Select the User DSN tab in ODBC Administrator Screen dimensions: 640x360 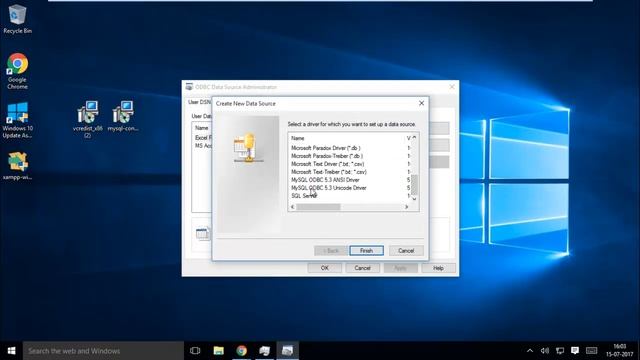tap(199, 102)
